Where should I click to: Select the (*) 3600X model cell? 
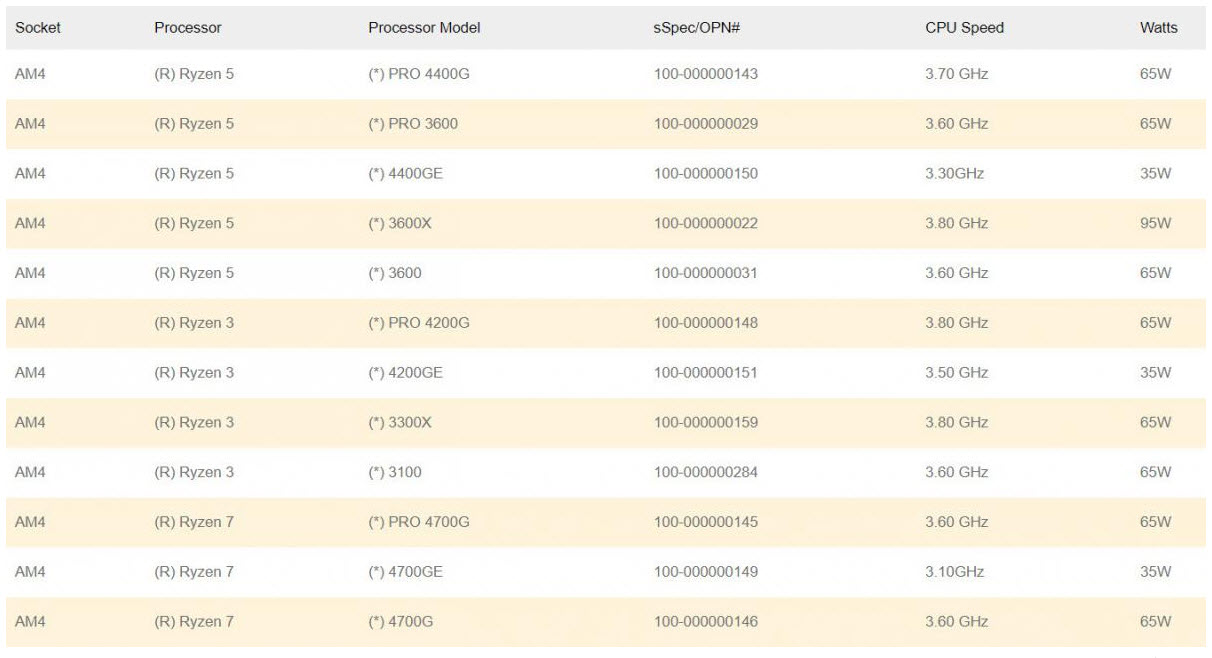[400, 223]
